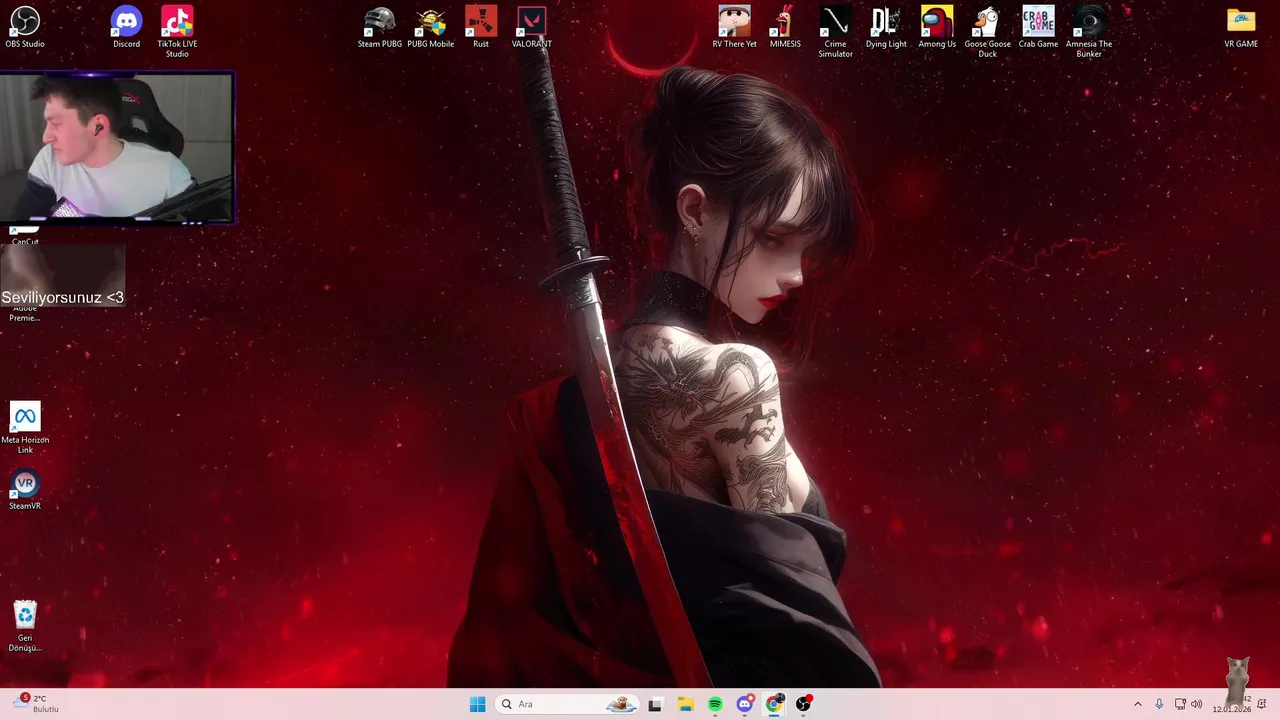Open the notification center icon
The image size is (1280, 720).
click(x=1262, y=704)
